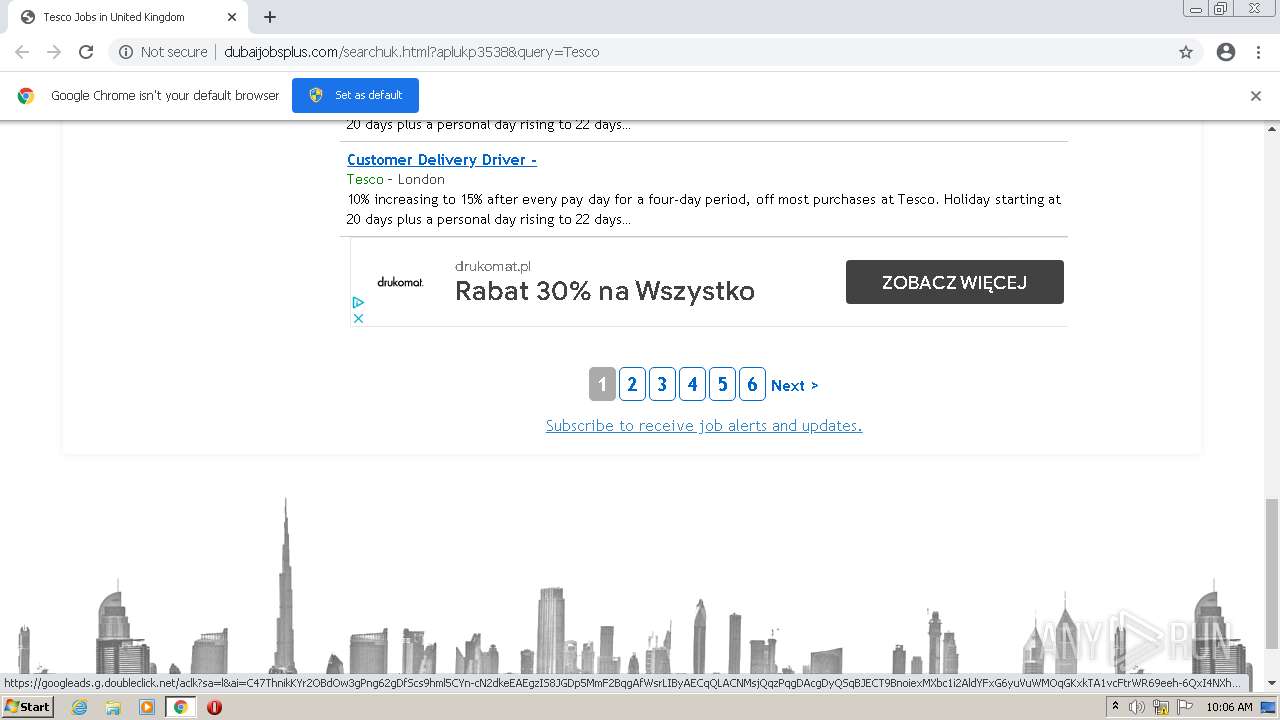1280x720 pixels.
Task: Click page scrollbar up arrow
Action: 1272,128
